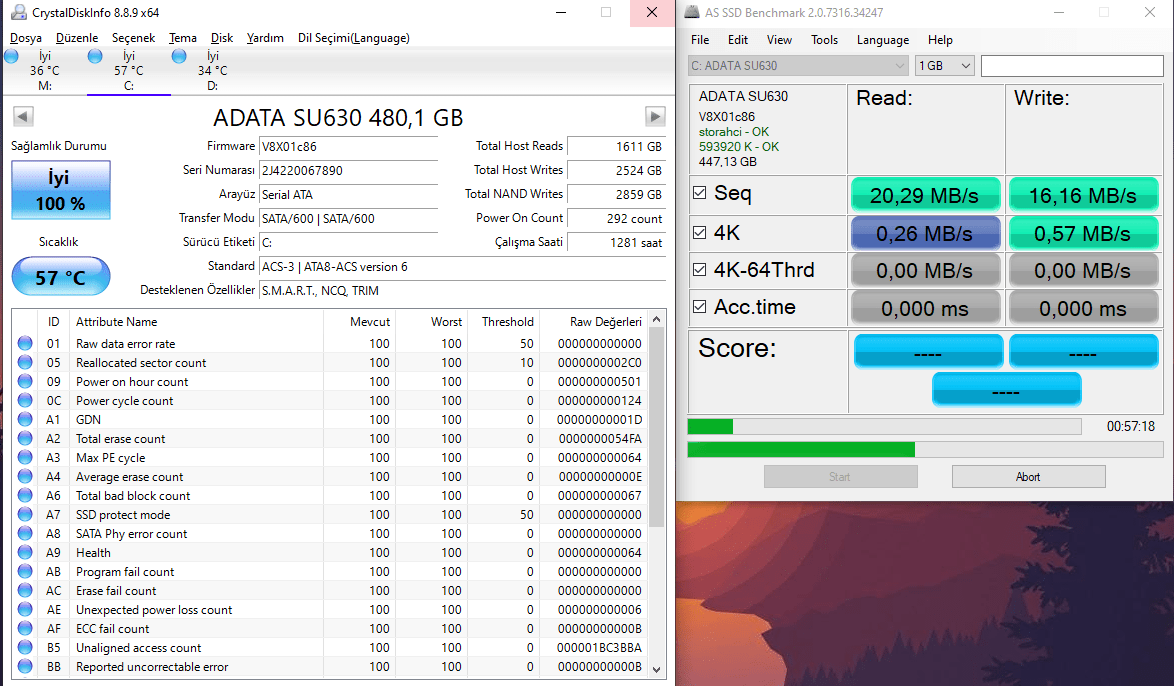The image size is (1174, 686).
Task: Click the status orb for Raw data error rate
Action: (x=25, y=343)
